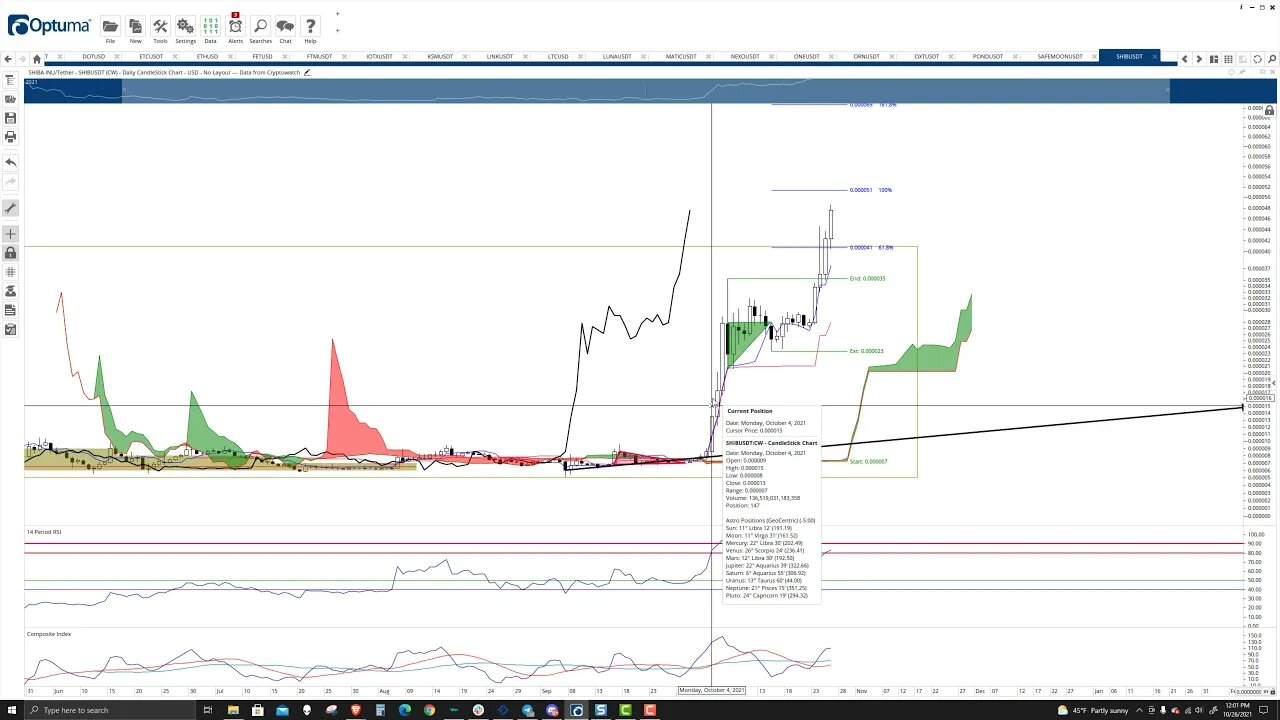Switch to the SAFEMOONUSDT tab
Image resolution: width=1280 pixels, height=720 pixels.
pos(1060,57)
